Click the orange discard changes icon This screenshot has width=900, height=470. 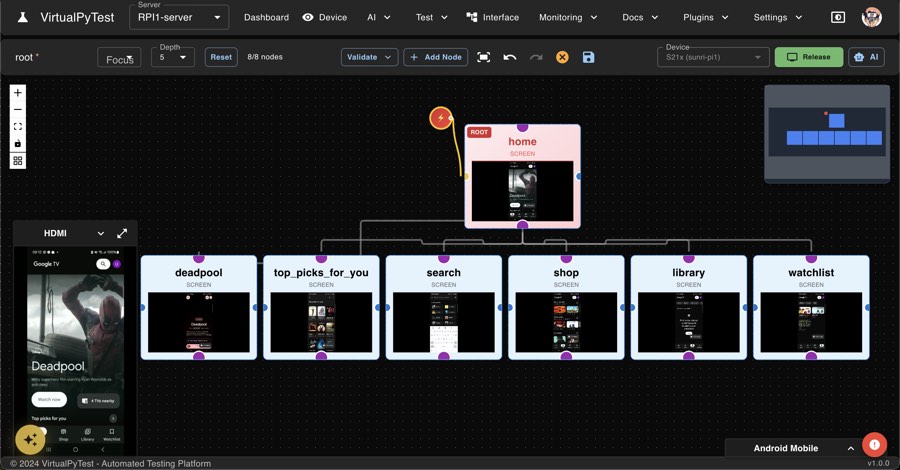pos(562,57)
